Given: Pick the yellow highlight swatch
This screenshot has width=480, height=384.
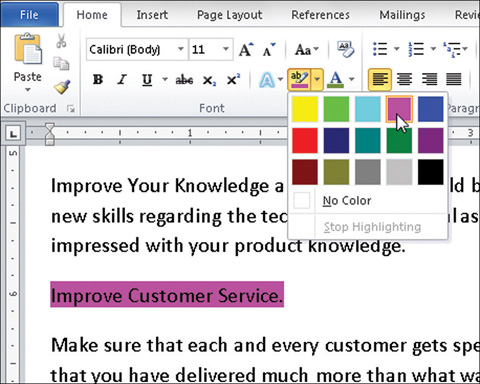Looking at the screenshot, I should coord(305,109).
